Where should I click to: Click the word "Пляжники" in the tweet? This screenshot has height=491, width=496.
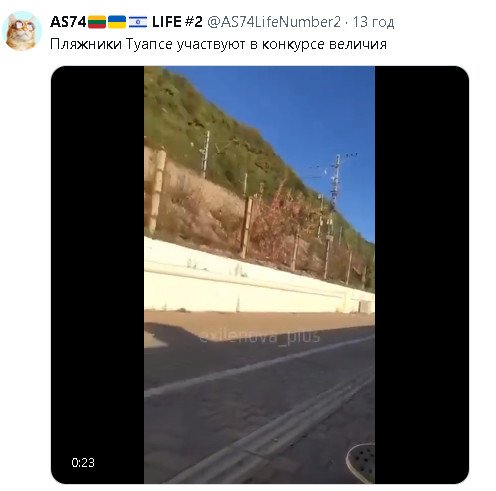[x=86, y=44]
